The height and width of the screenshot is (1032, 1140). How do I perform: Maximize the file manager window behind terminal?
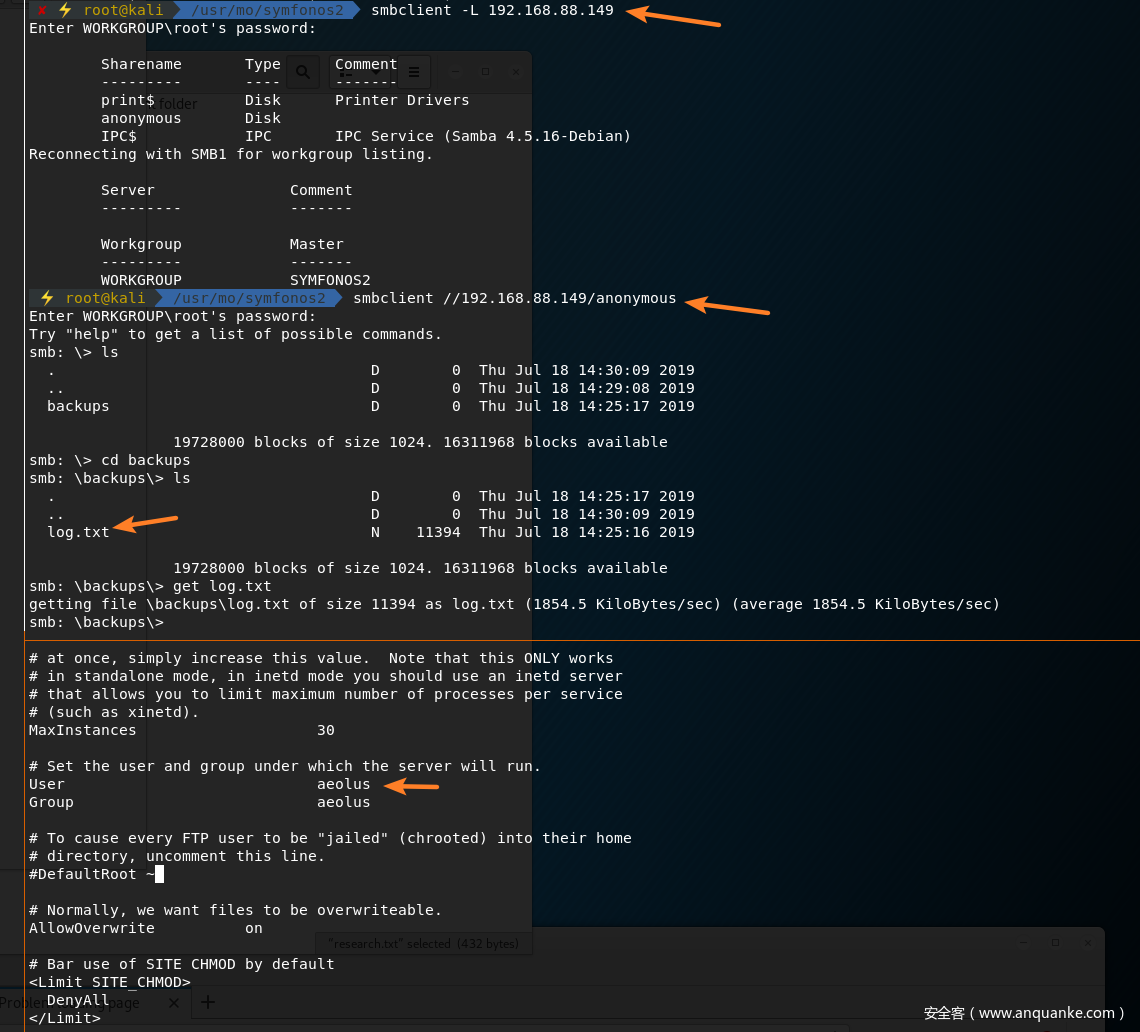486,72
